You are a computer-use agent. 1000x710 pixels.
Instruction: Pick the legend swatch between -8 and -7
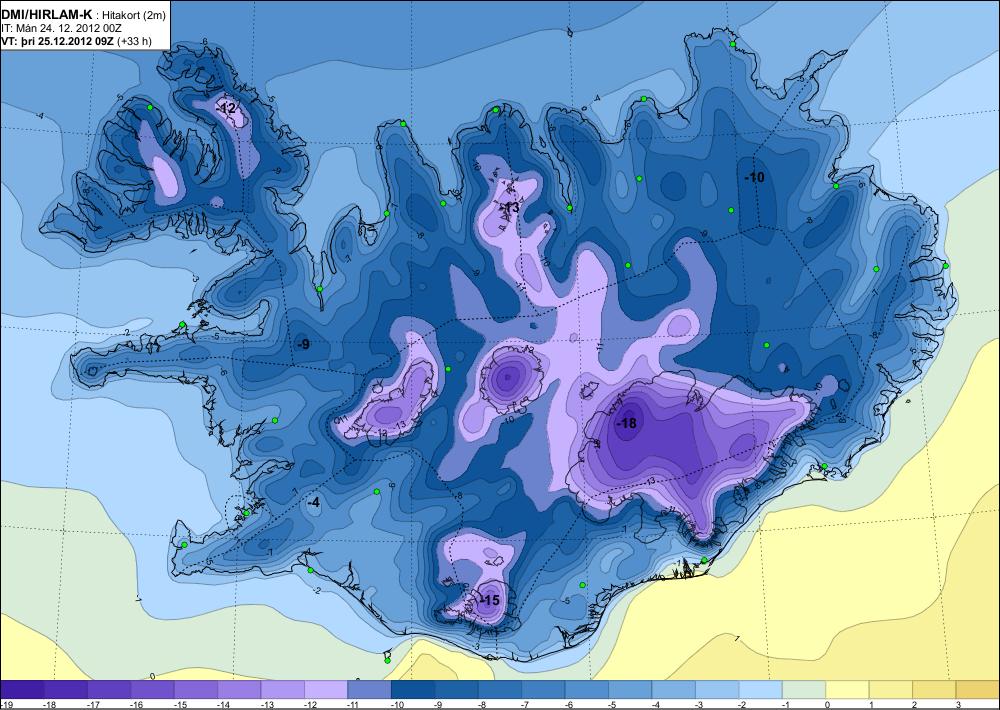coord(499,689)
